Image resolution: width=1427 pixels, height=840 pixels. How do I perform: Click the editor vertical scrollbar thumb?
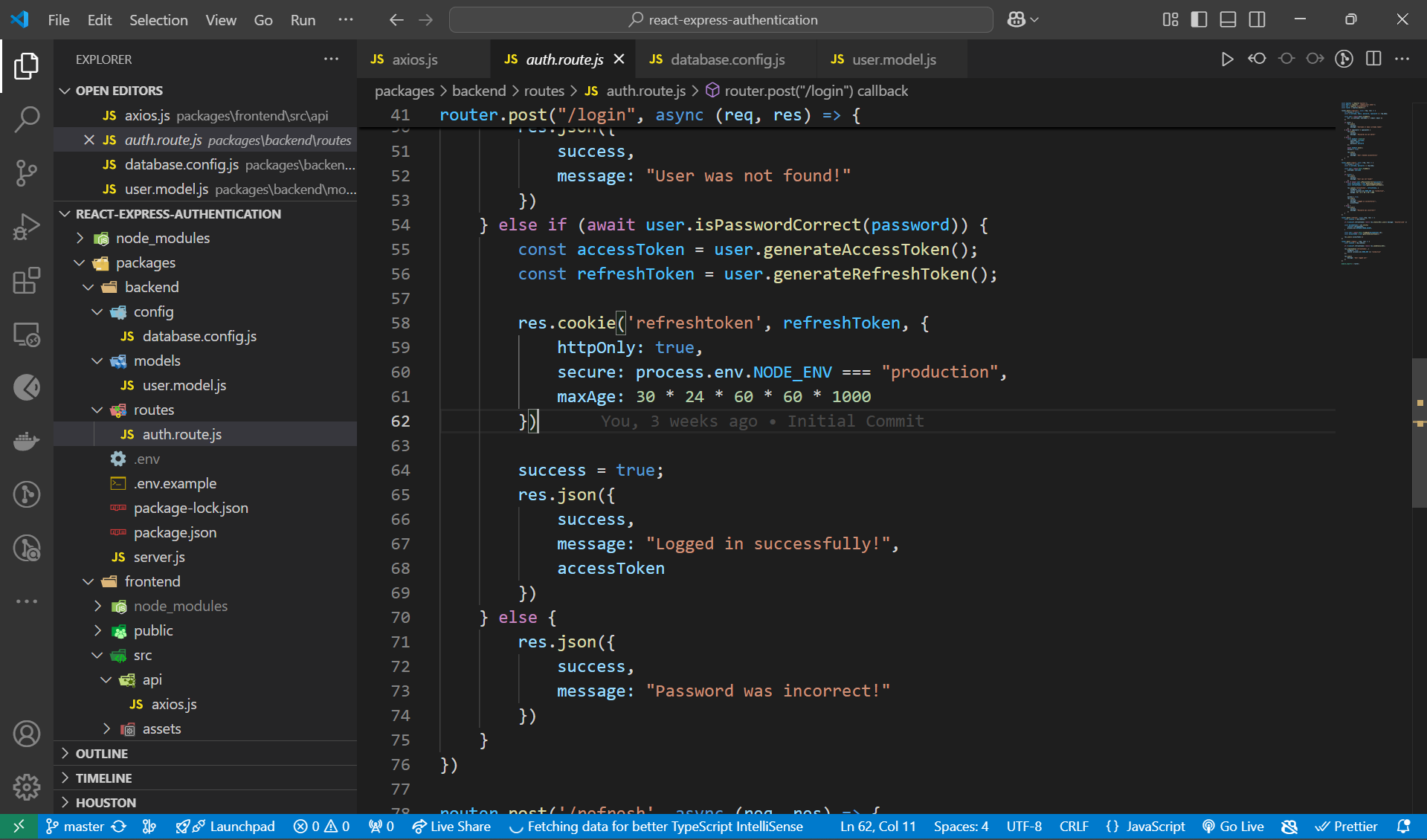(1419, 433)
